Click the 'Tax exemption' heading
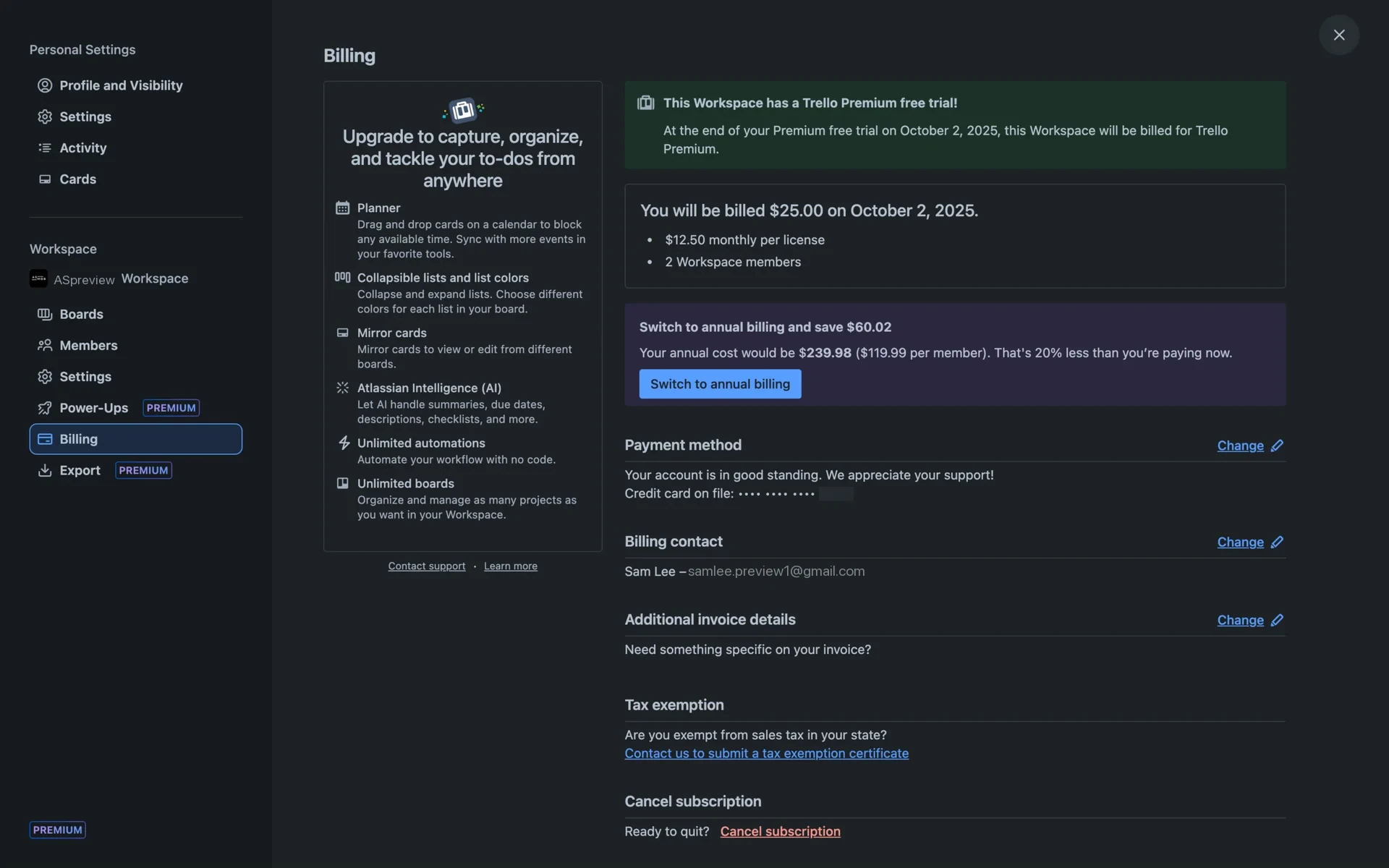The height and width of the screenshot is (868, 1389). tap(674, 705)
